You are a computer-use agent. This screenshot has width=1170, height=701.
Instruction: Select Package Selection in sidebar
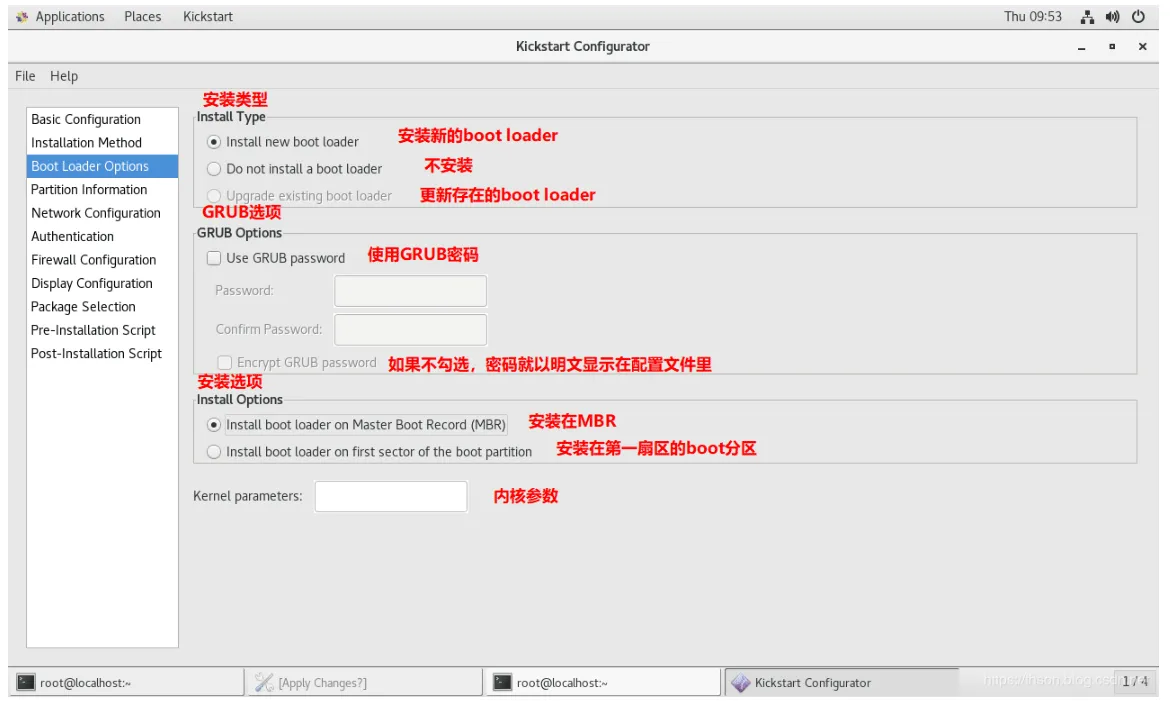[x=102, y=306]
